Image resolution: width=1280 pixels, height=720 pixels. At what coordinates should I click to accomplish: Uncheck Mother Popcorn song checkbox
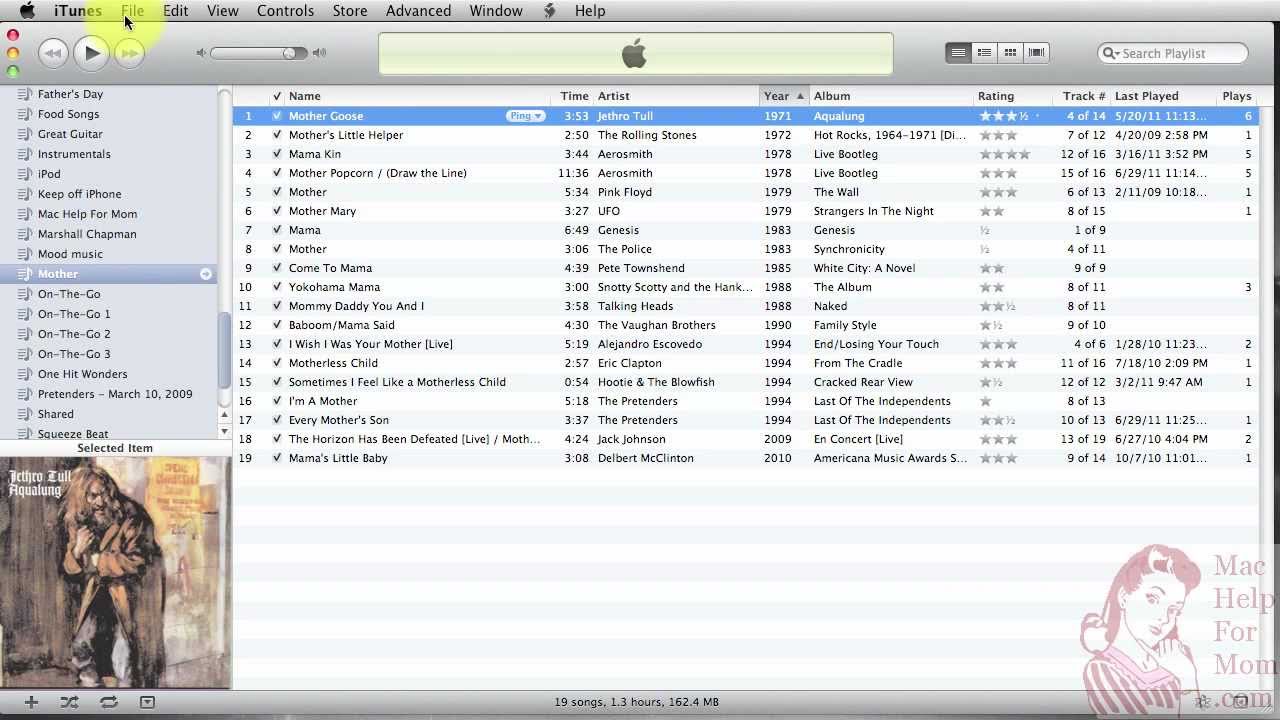coord(277,173)
